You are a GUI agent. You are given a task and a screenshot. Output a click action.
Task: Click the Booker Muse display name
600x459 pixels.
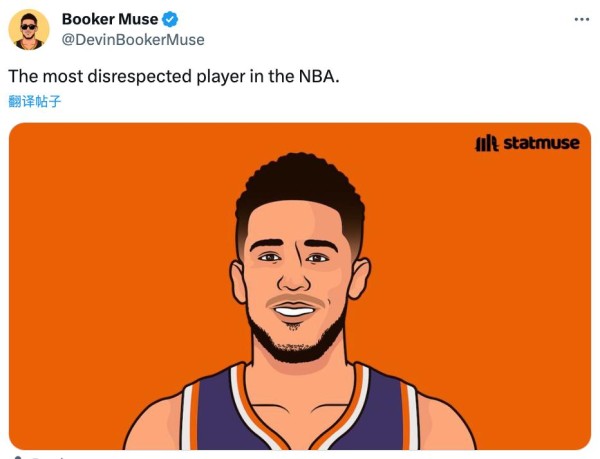pos(110,19)
